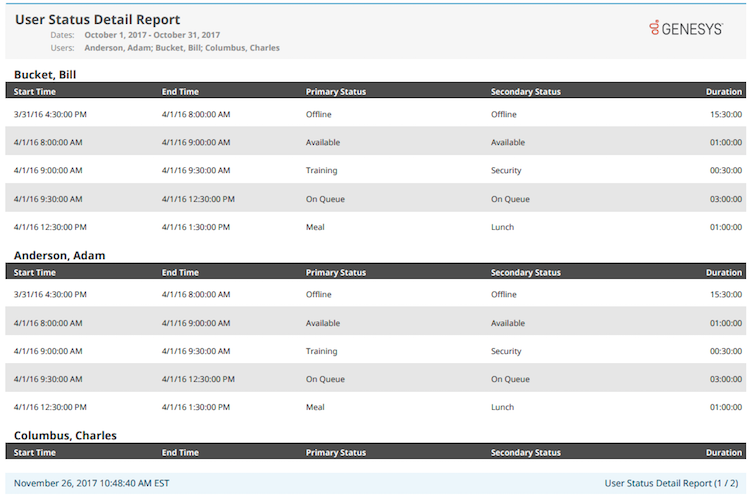Click Anderson, Adam start time 4/1/16 8:00:00 AM
The height and width of the screenshot is (497, 750).
coord(48,323)
